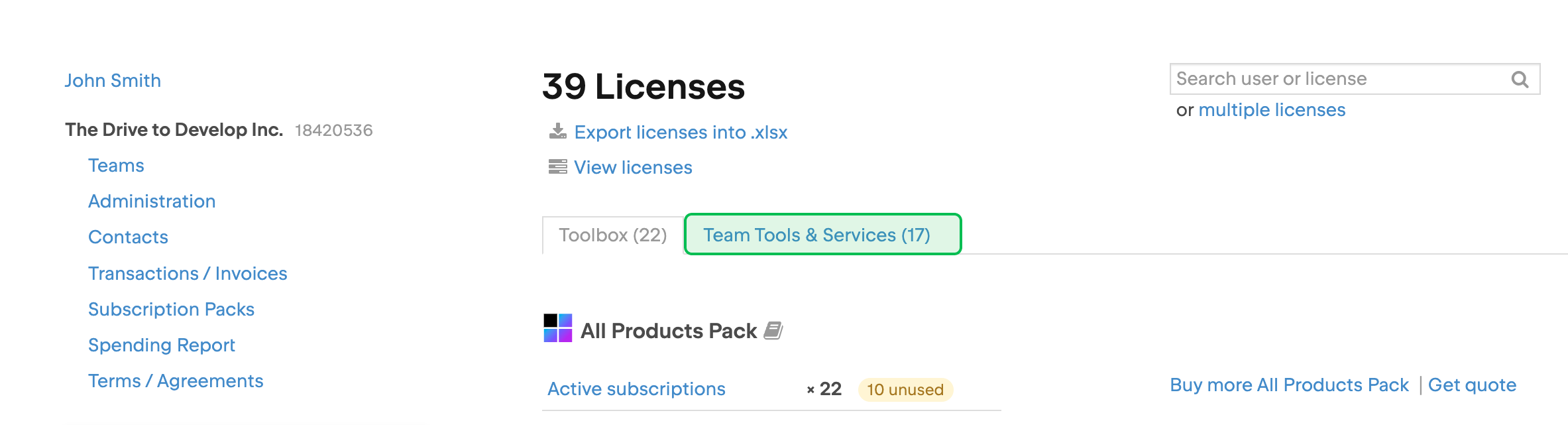Viewport: 1568px width, 425px height.
Task: Open the Contacts page
Action: (128, 237)
